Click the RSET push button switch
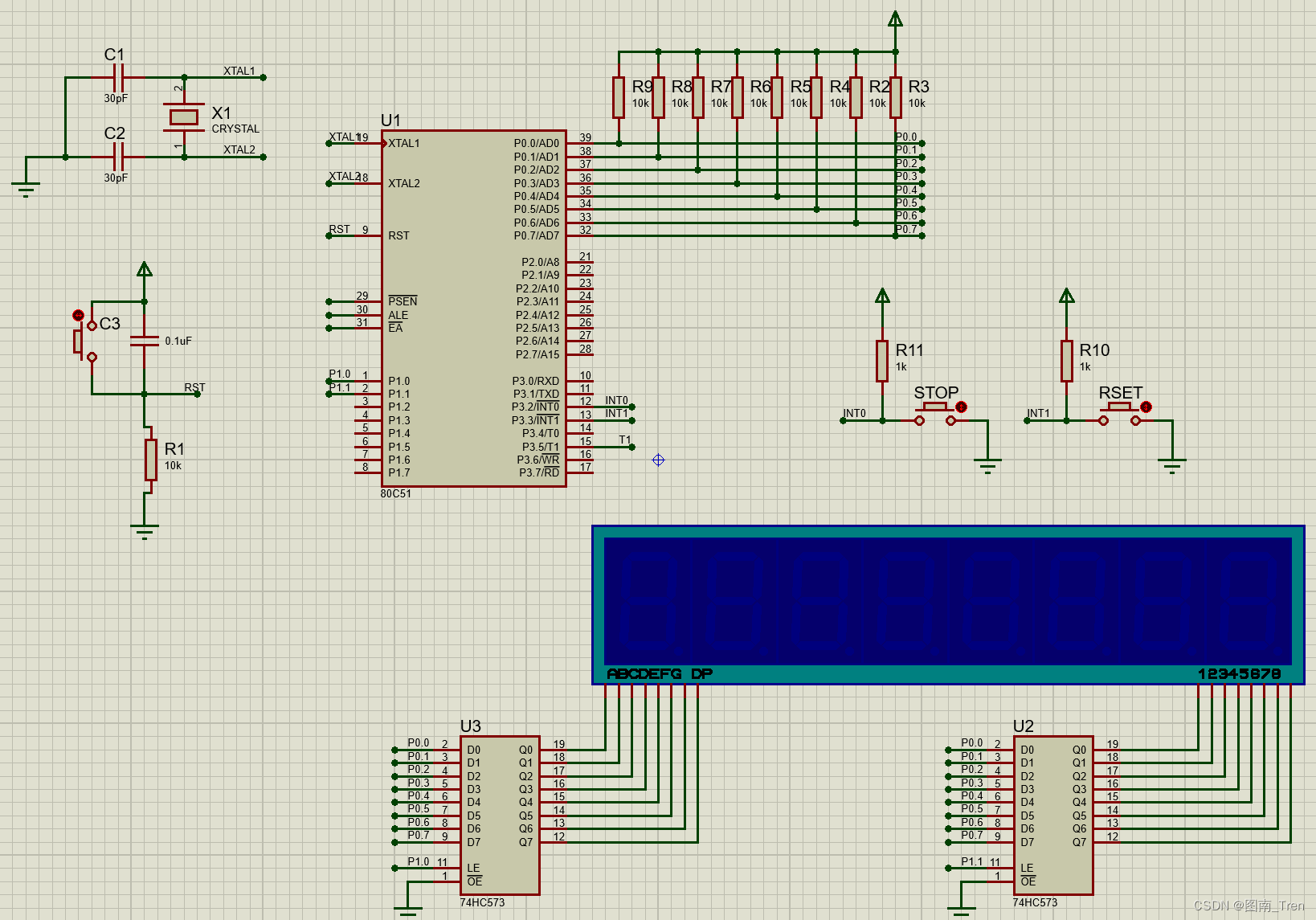The image size is (1316, 920). click(1119, 415)
